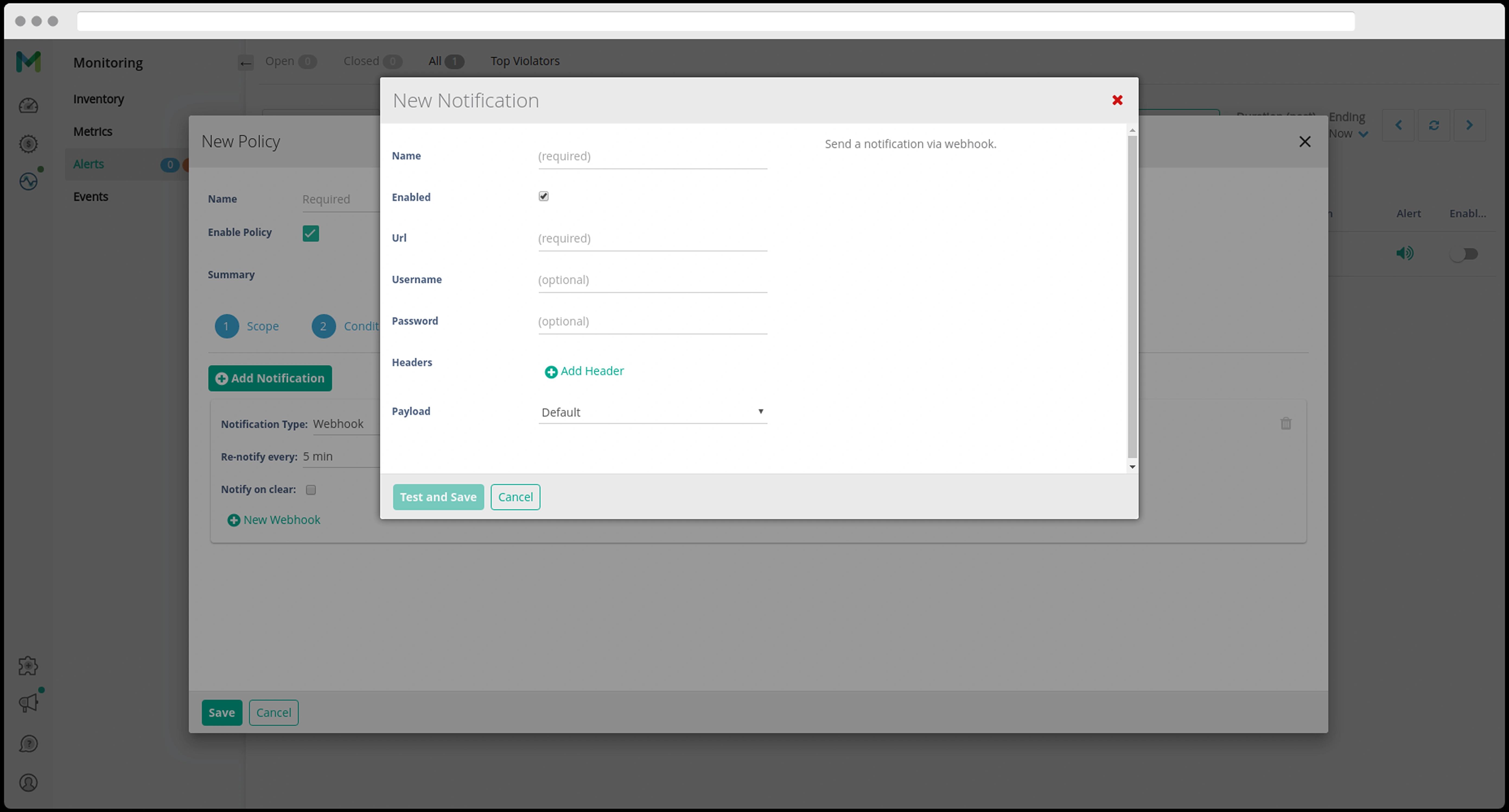Uncheck the Enabled checkbox in New Notification
This screenshot has width=1509, height=812.
click(x=544, y=196)
